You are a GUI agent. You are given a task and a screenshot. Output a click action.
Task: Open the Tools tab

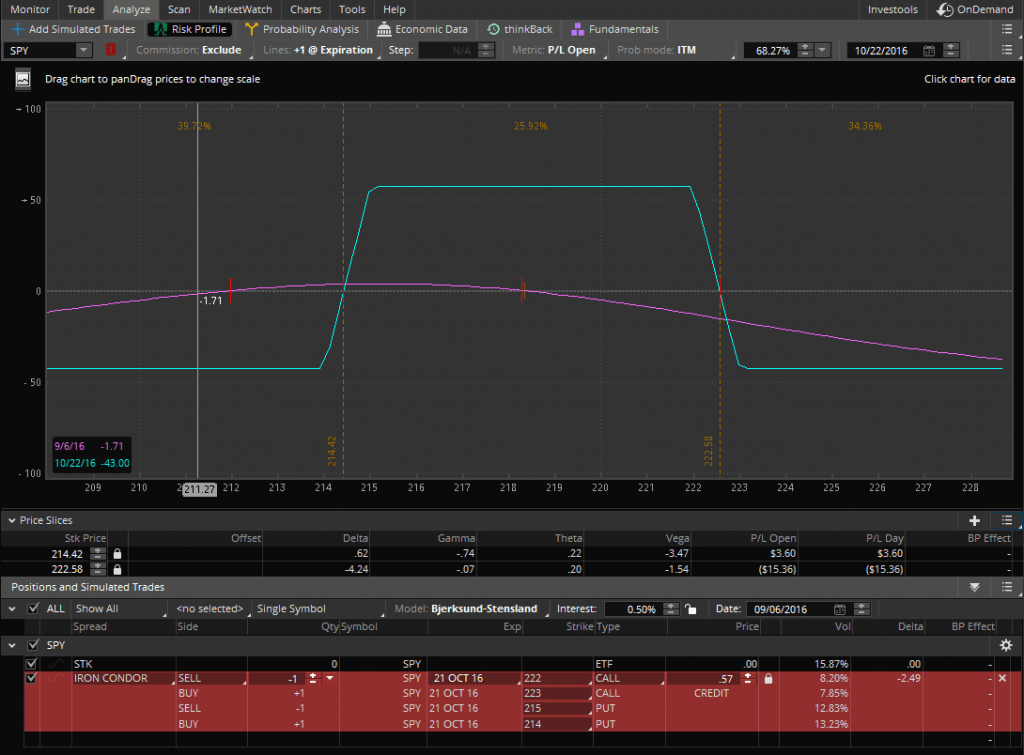pos(352,9)
